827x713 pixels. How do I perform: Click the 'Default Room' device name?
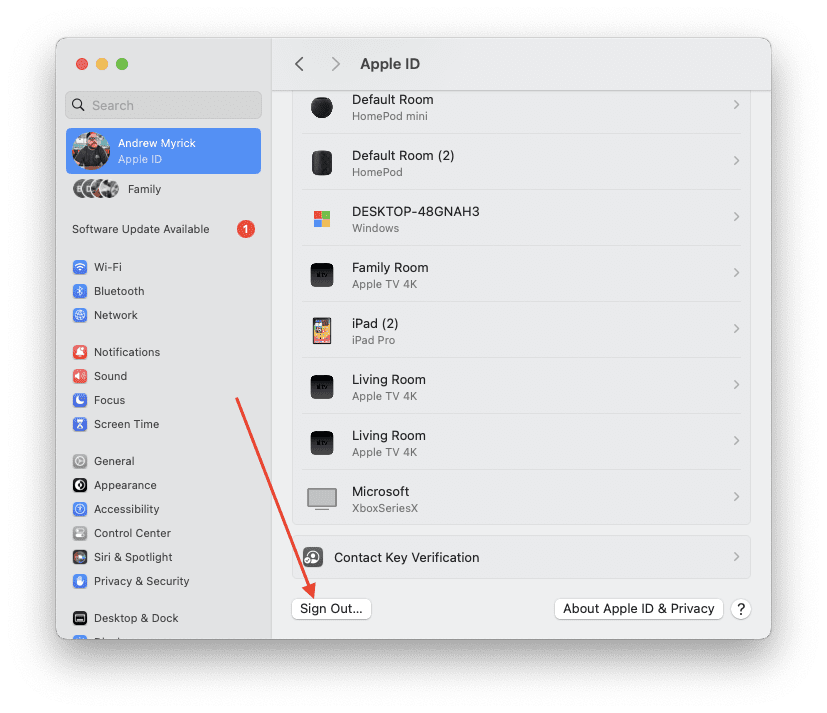point(392,100)
